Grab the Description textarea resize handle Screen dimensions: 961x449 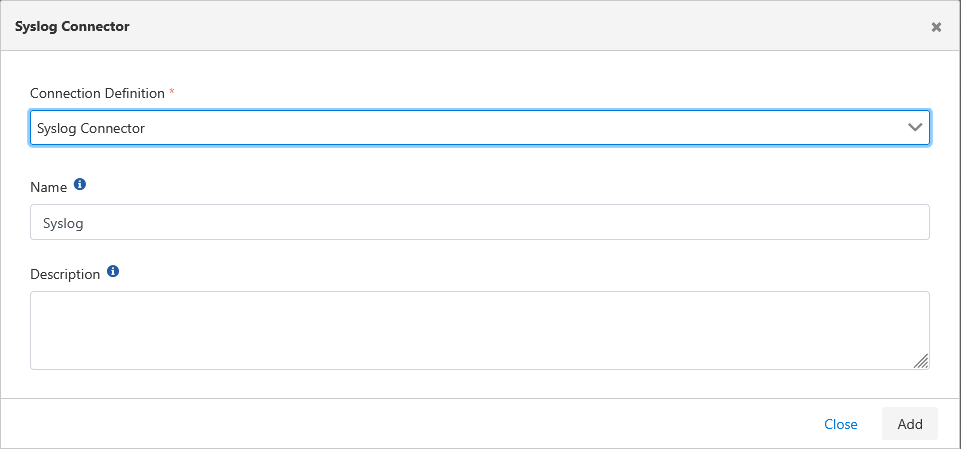click(921, 361)
